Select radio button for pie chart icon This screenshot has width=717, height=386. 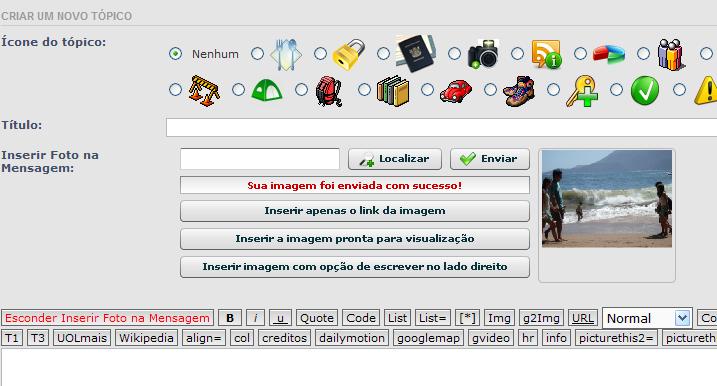580,54
